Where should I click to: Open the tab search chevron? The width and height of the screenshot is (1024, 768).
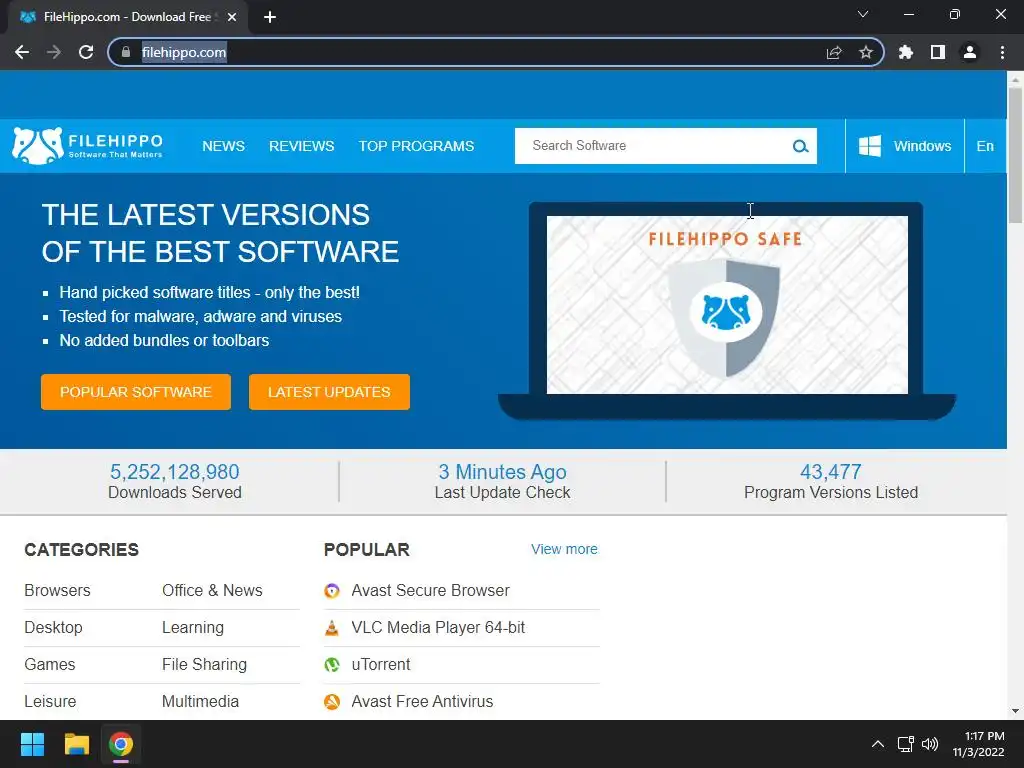[x=863, y=14]
